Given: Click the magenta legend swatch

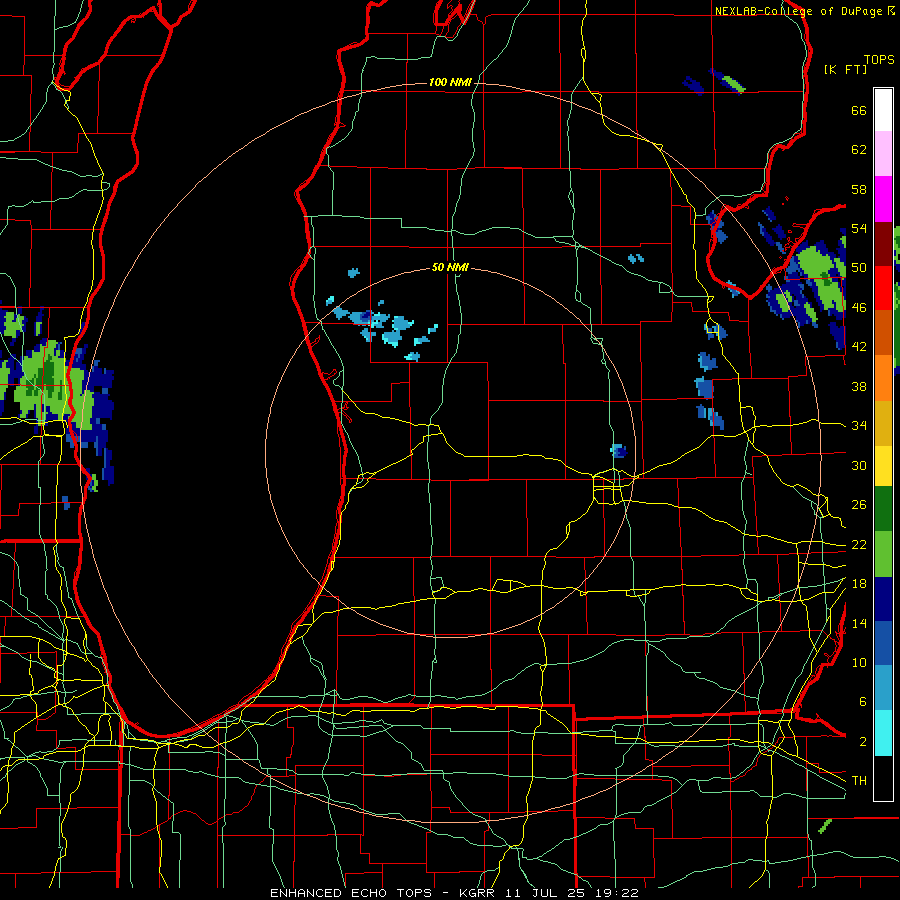Looking at the screenshot, I should (x=883, y=199).
